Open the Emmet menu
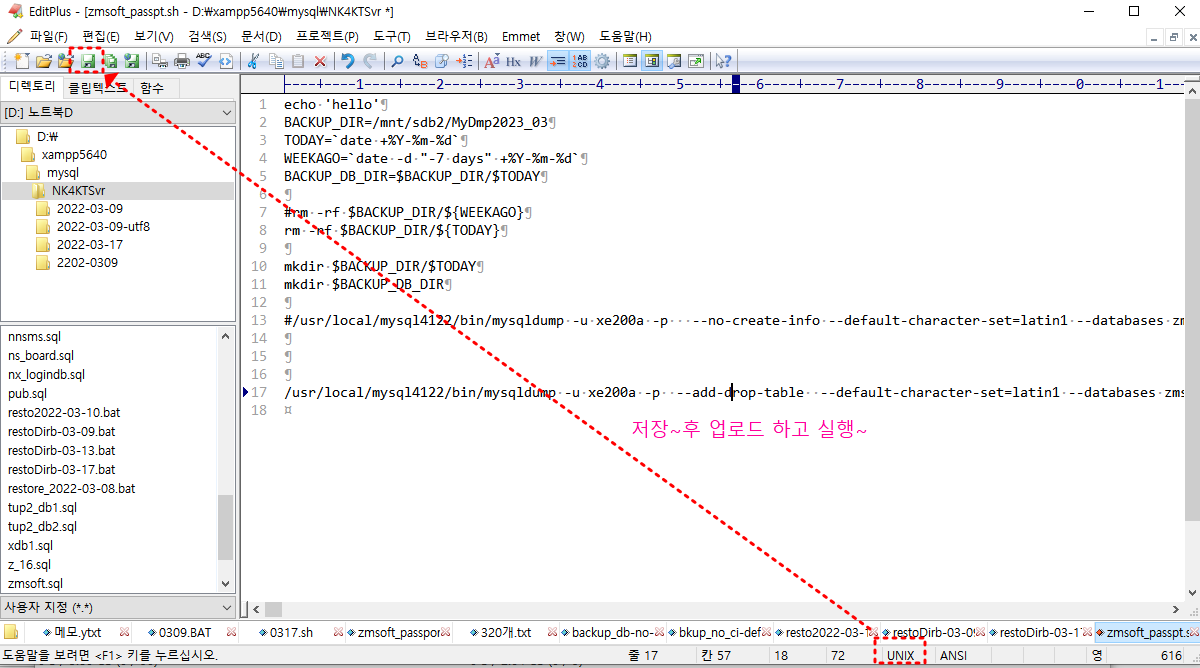This screenshot has height=668, width=1200. (520, 36)
